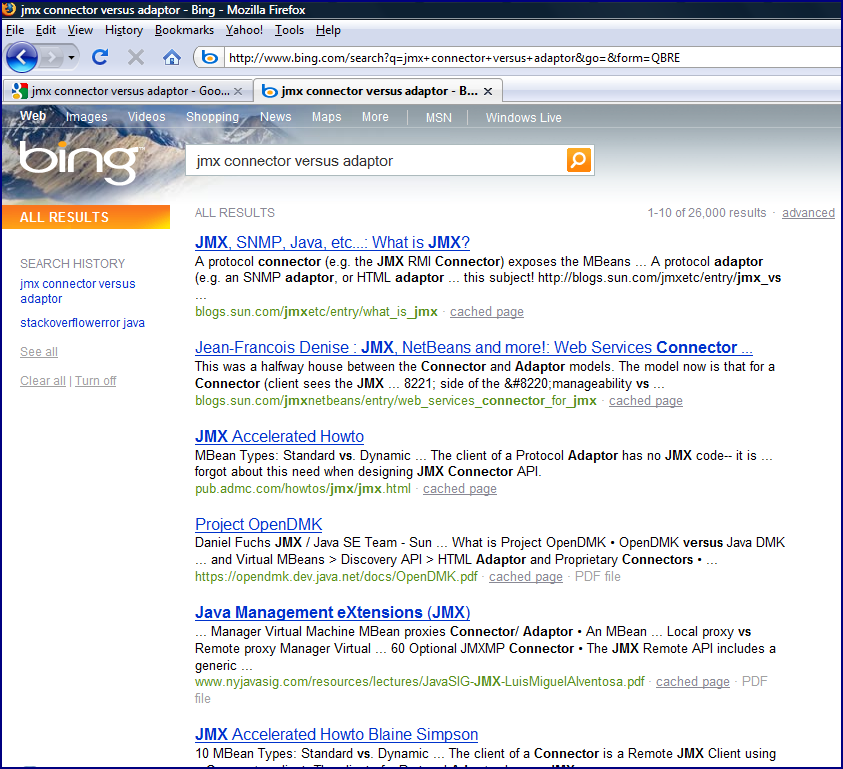Viewport: 843px width, 769px height.
Task: Open the 'Project OpenDMK' result
Action: [259, 524]
